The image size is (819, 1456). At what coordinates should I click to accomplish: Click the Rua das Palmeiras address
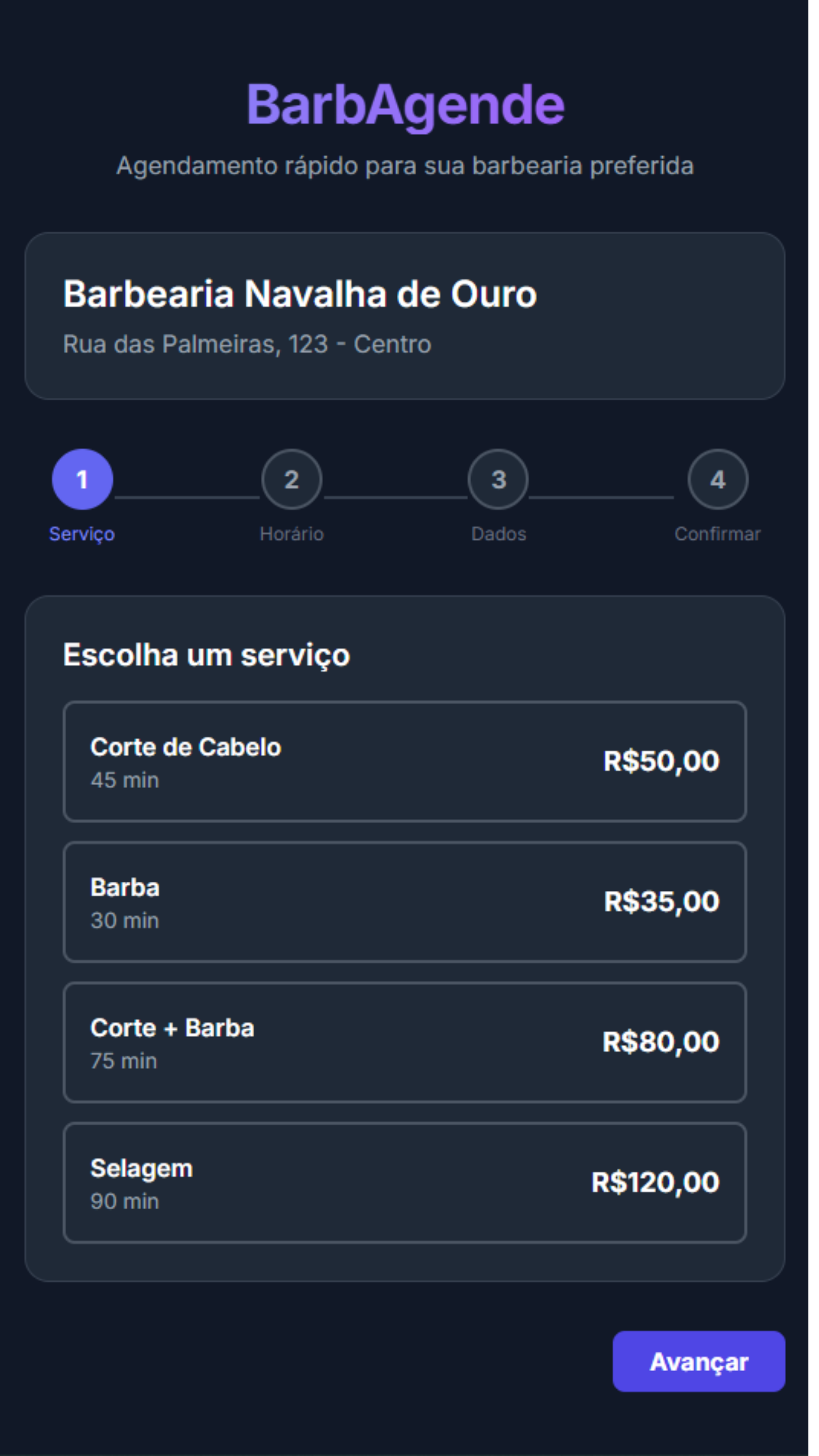(x=247, y=344)
